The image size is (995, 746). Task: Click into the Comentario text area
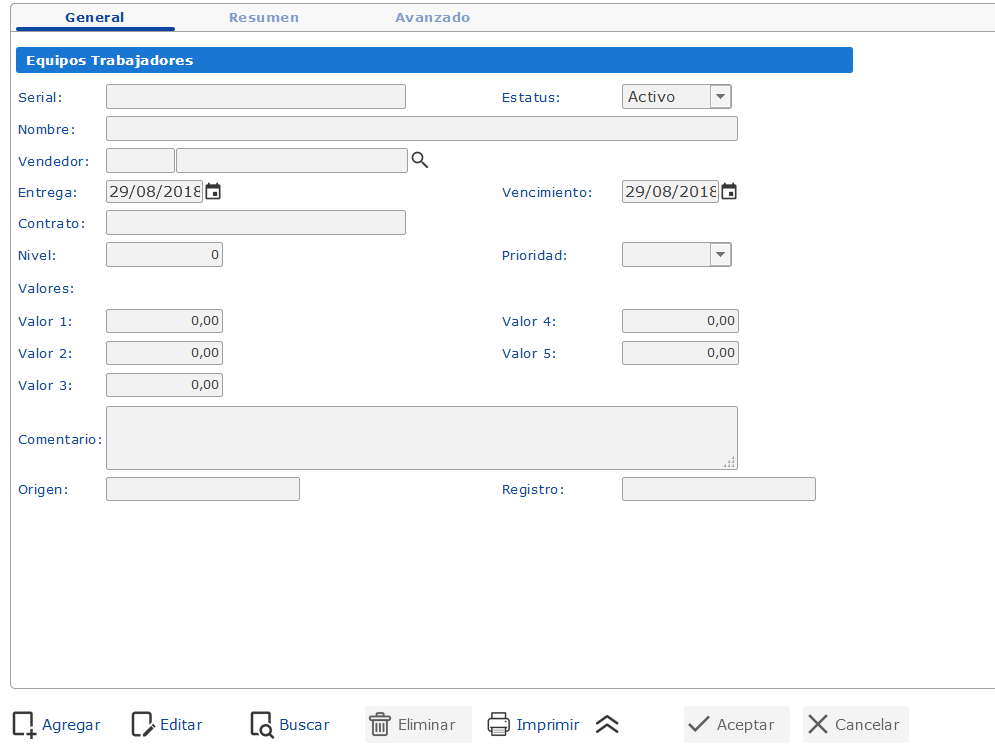pyautogui.click(x=421, y=438)
